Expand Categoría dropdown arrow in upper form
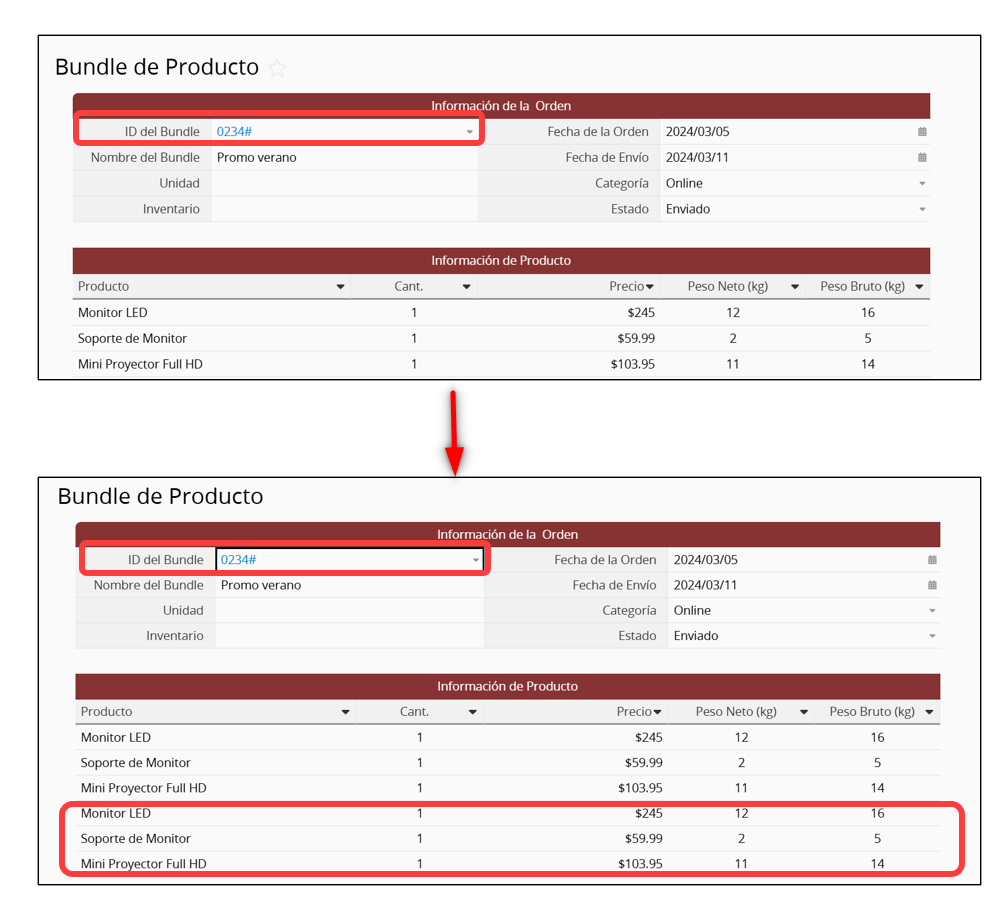1006x903 pixels. 922,184
